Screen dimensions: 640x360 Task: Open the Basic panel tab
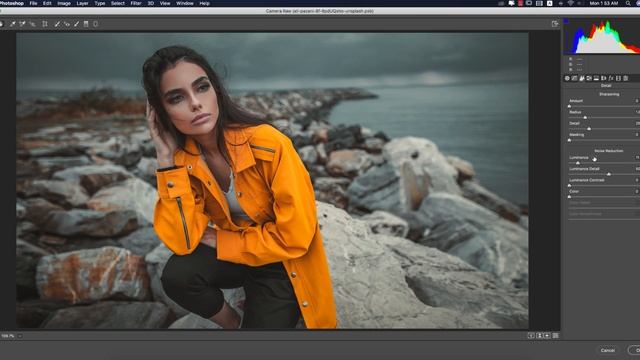(567, 78)
